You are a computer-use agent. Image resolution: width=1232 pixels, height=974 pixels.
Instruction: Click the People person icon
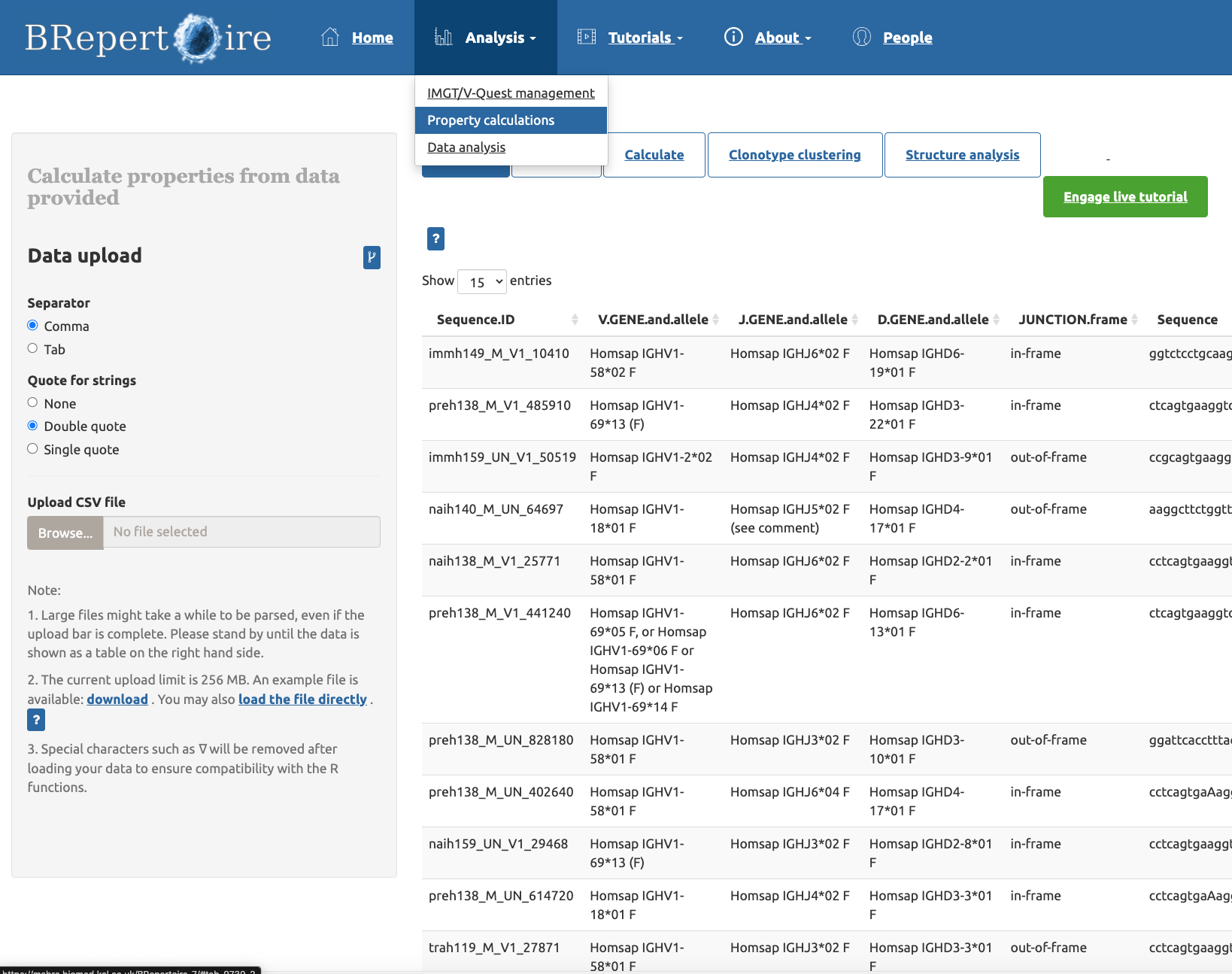click(x=862, y=37)
